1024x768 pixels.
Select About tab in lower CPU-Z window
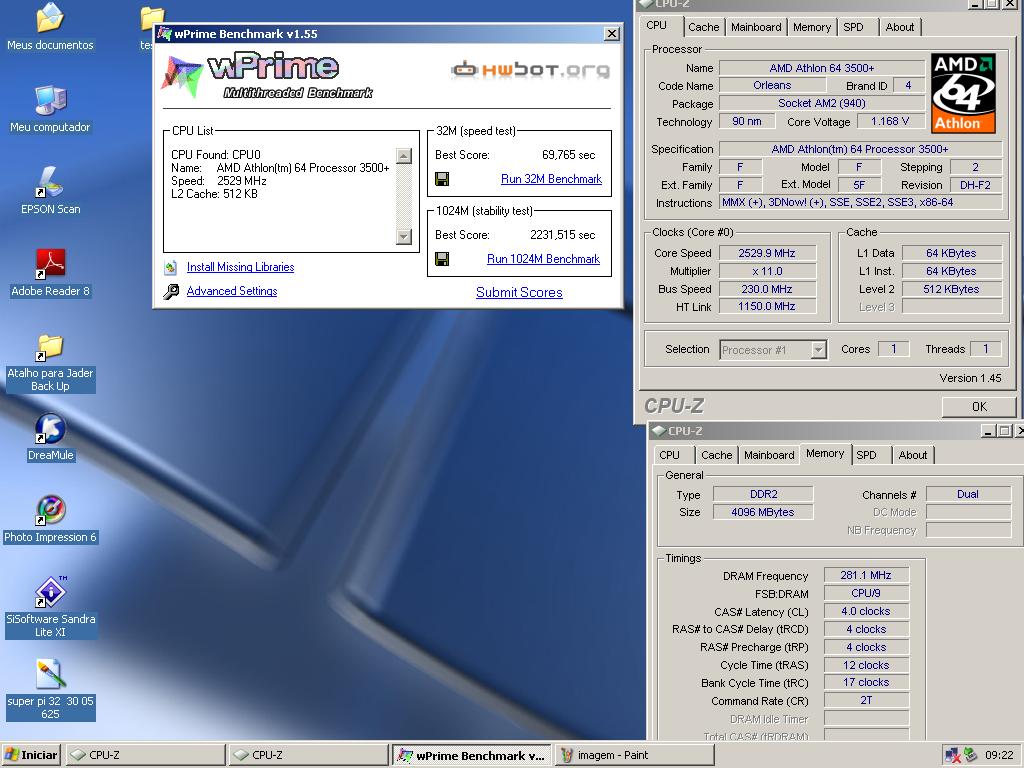[913, 455]
